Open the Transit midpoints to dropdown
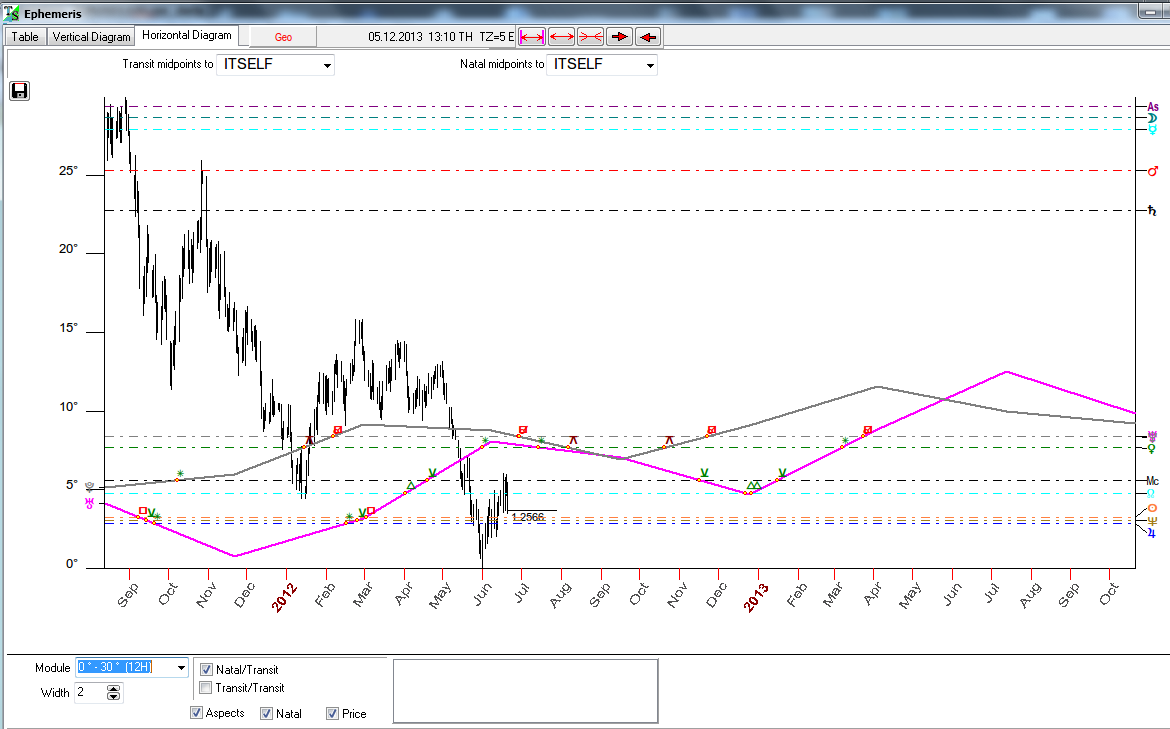This screenshot has width=1170, height=729. 326,65
